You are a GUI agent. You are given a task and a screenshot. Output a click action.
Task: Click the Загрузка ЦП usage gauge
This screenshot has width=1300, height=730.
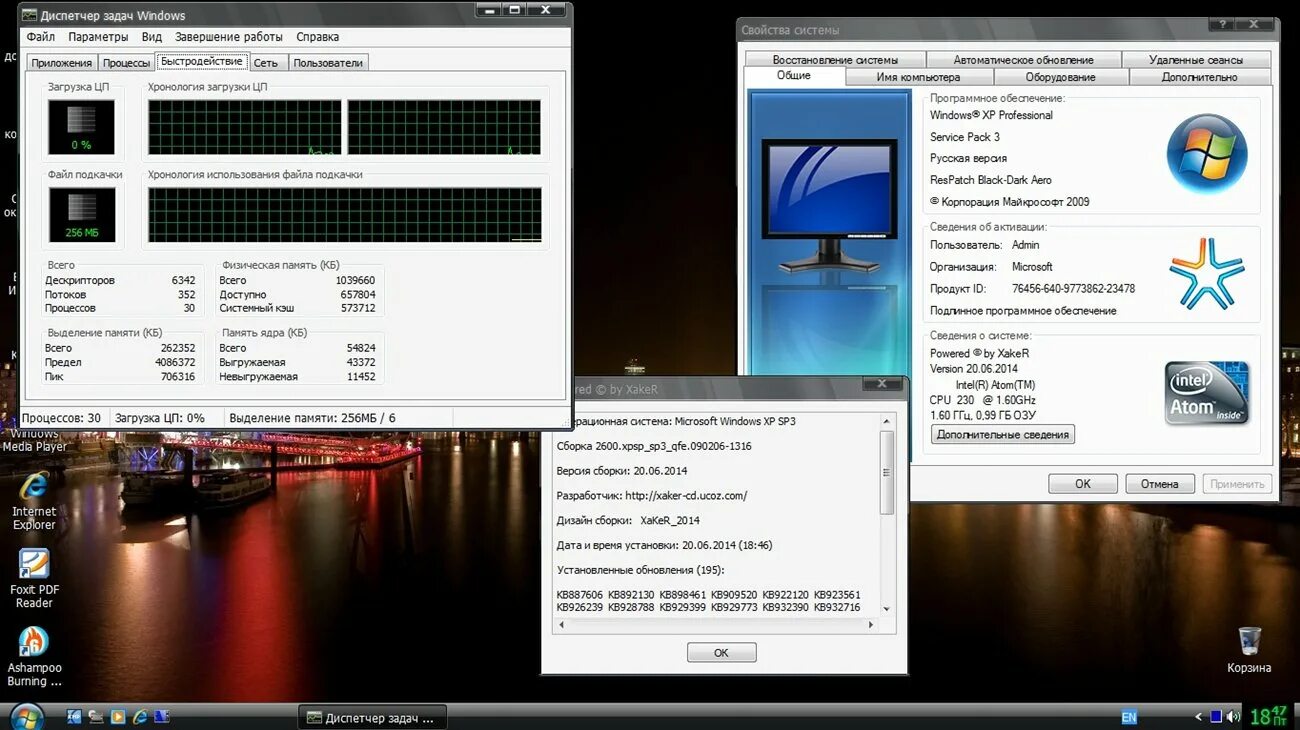point(81,127)
